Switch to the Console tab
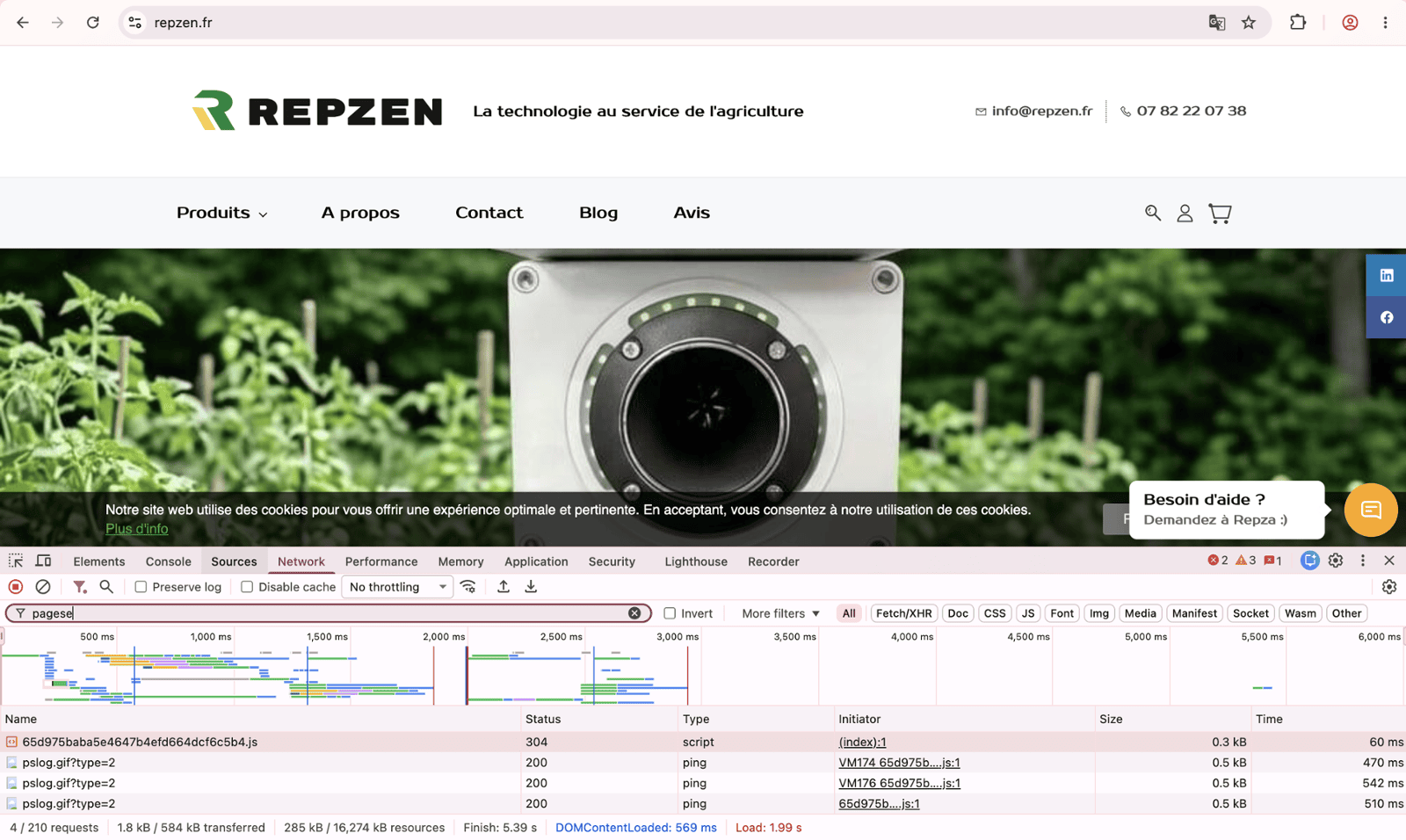 point(168,561)
